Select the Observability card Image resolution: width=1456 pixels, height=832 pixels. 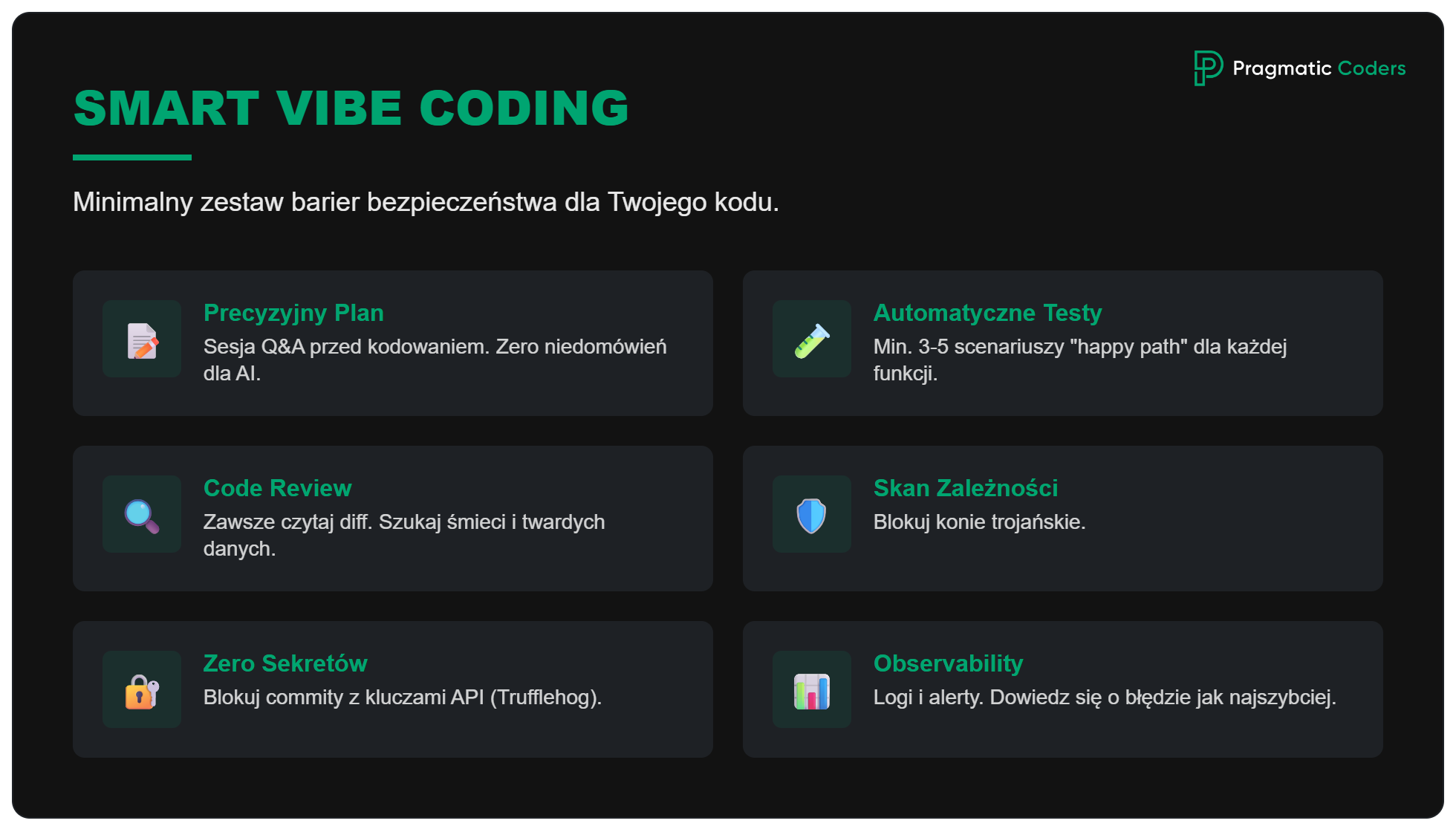tap(1062, 689)
